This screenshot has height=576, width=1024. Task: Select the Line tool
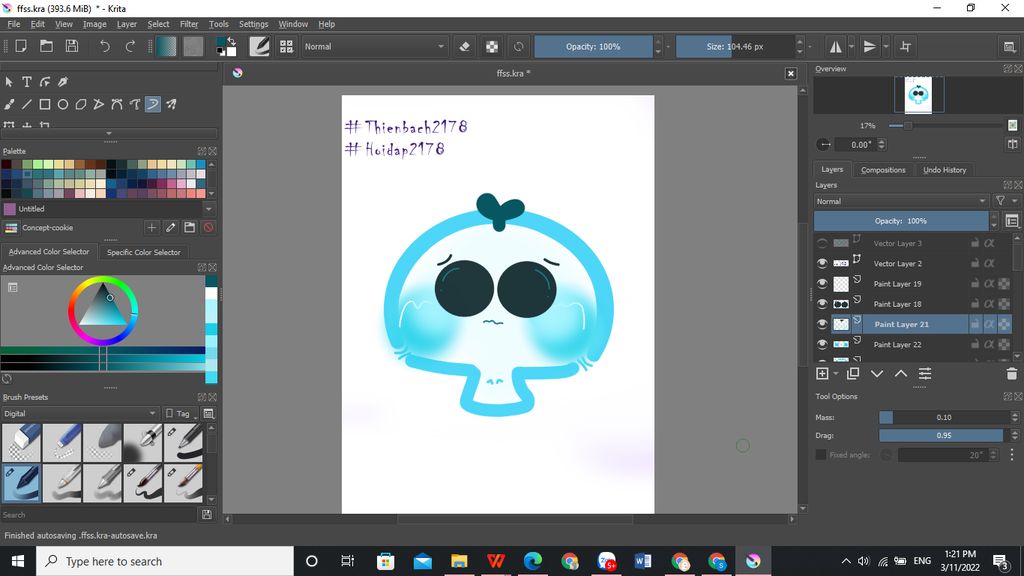click(x=27, y=104)
